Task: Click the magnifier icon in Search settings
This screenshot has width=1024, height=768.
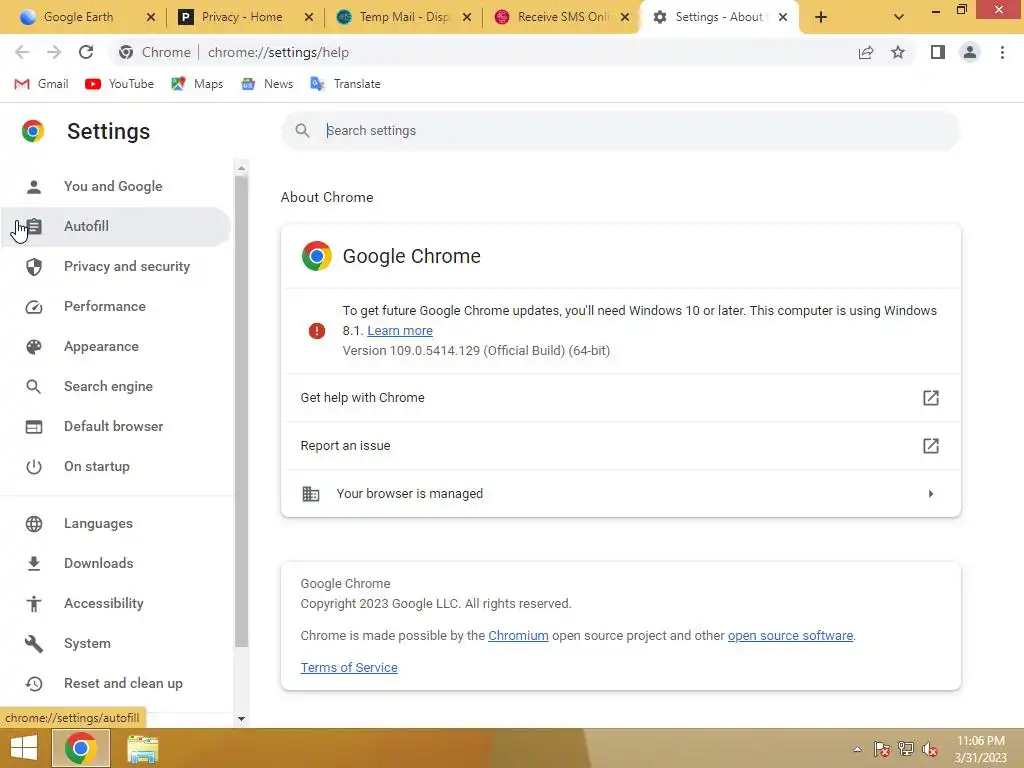Action: [302, 131]
